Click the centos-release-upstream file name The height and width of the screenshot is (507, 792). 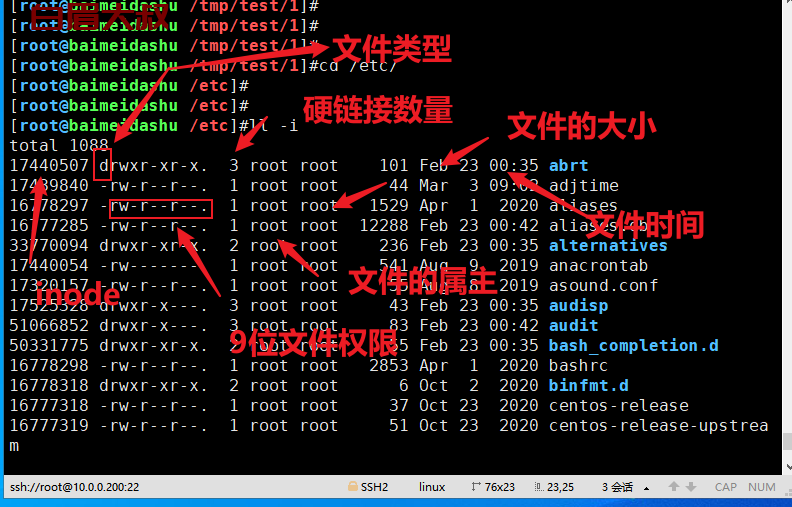tap(659, 426)
